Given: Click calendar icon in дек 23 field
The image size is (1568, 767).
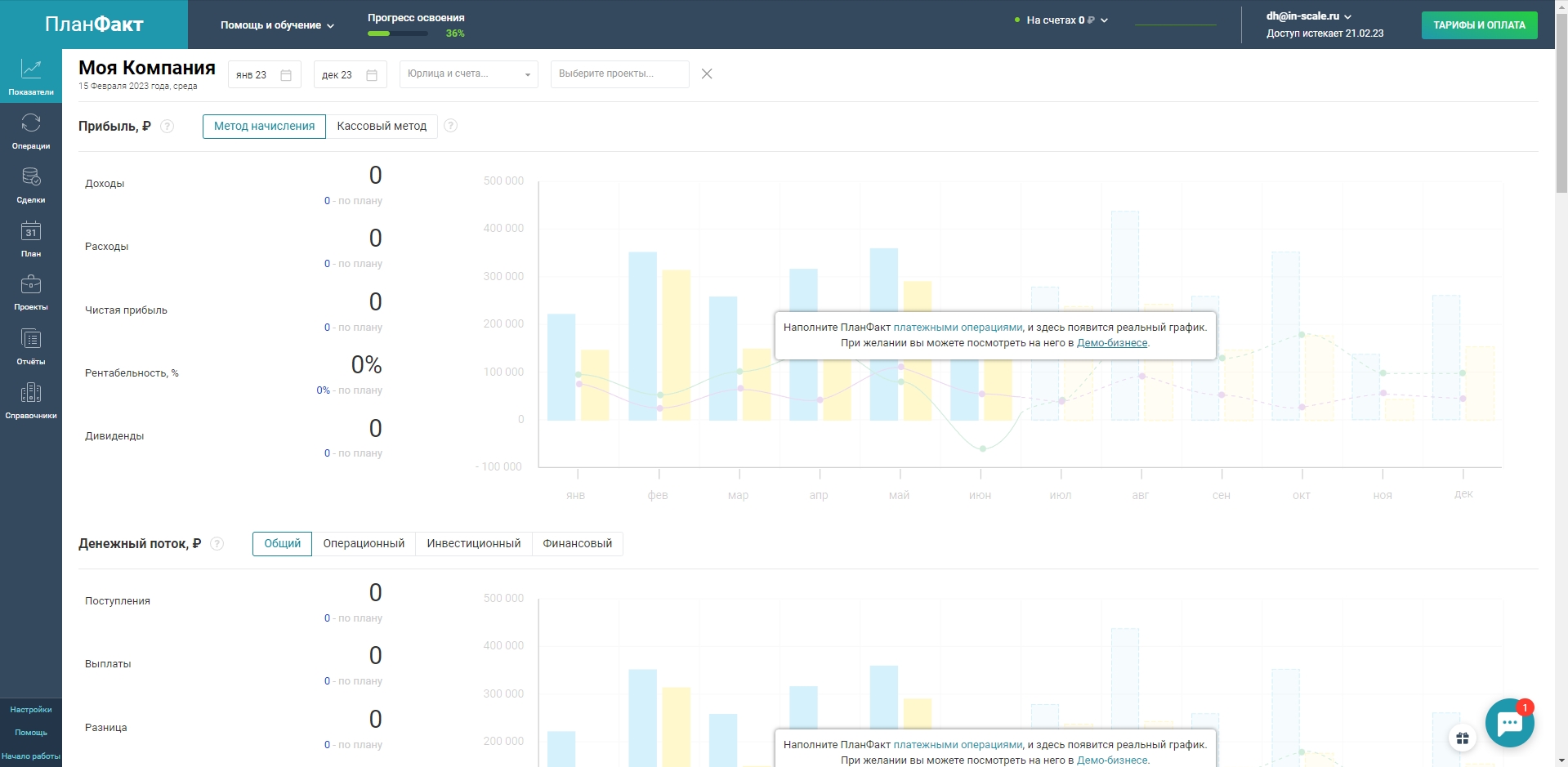Looking at the screenshot, I should coord(372,75).
